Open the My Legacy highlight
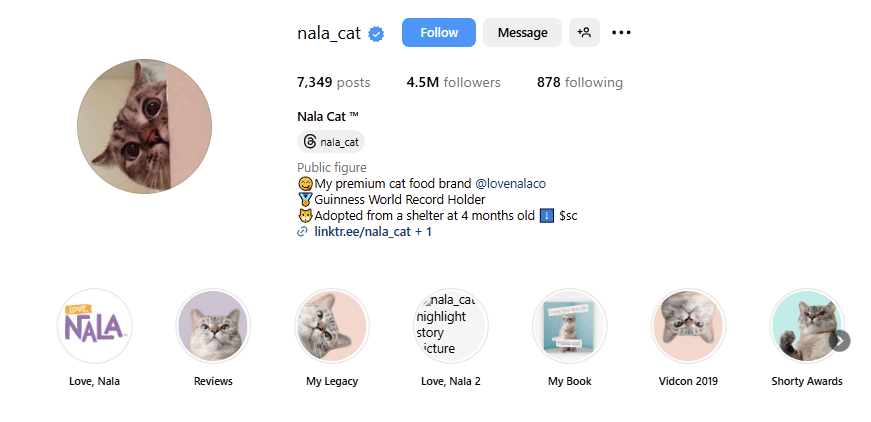 pos(332,327)
